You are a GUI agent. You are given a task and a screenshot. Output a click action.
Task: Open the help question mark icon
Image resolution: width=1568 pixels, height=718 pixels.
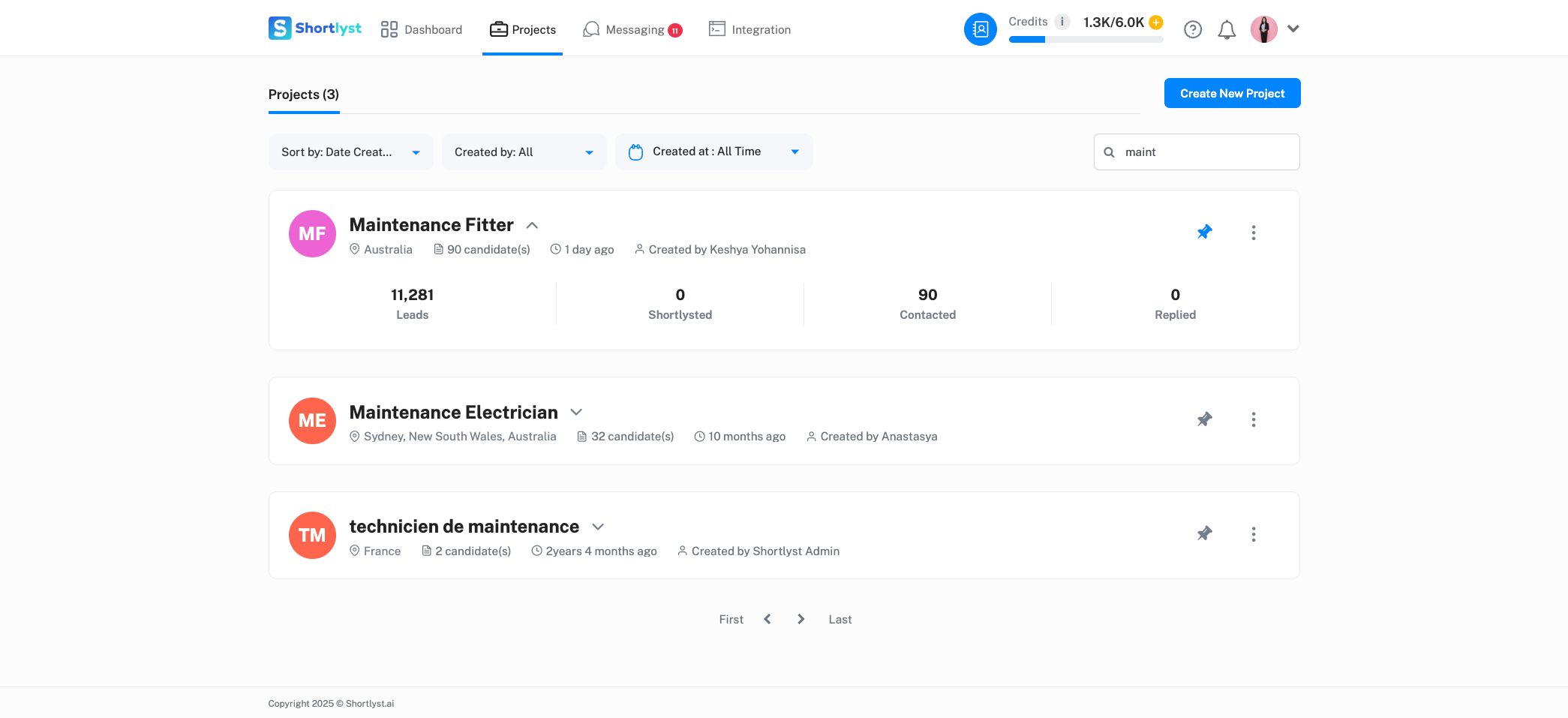tap(1192, 29)
